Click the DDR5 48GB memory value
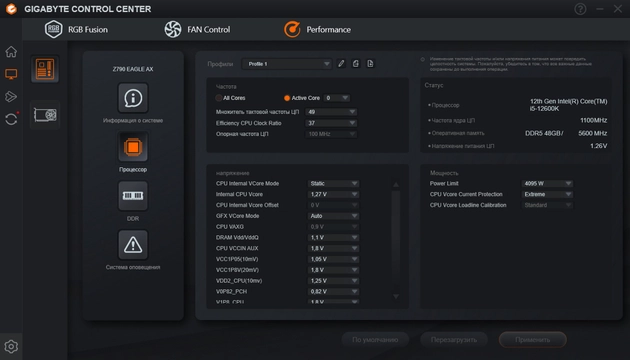This screenshot has width=630, height=360. pos(544,133)
